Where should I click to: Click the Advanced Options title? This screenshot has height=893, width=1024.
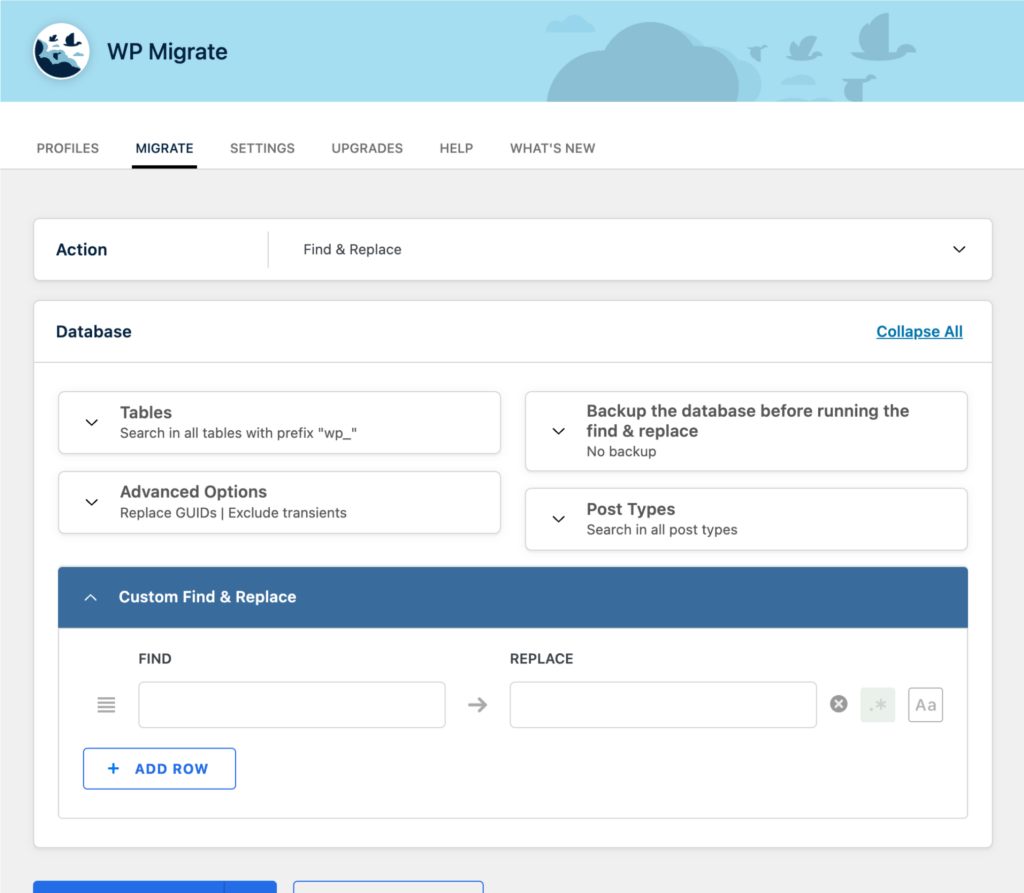coord(193,491)
